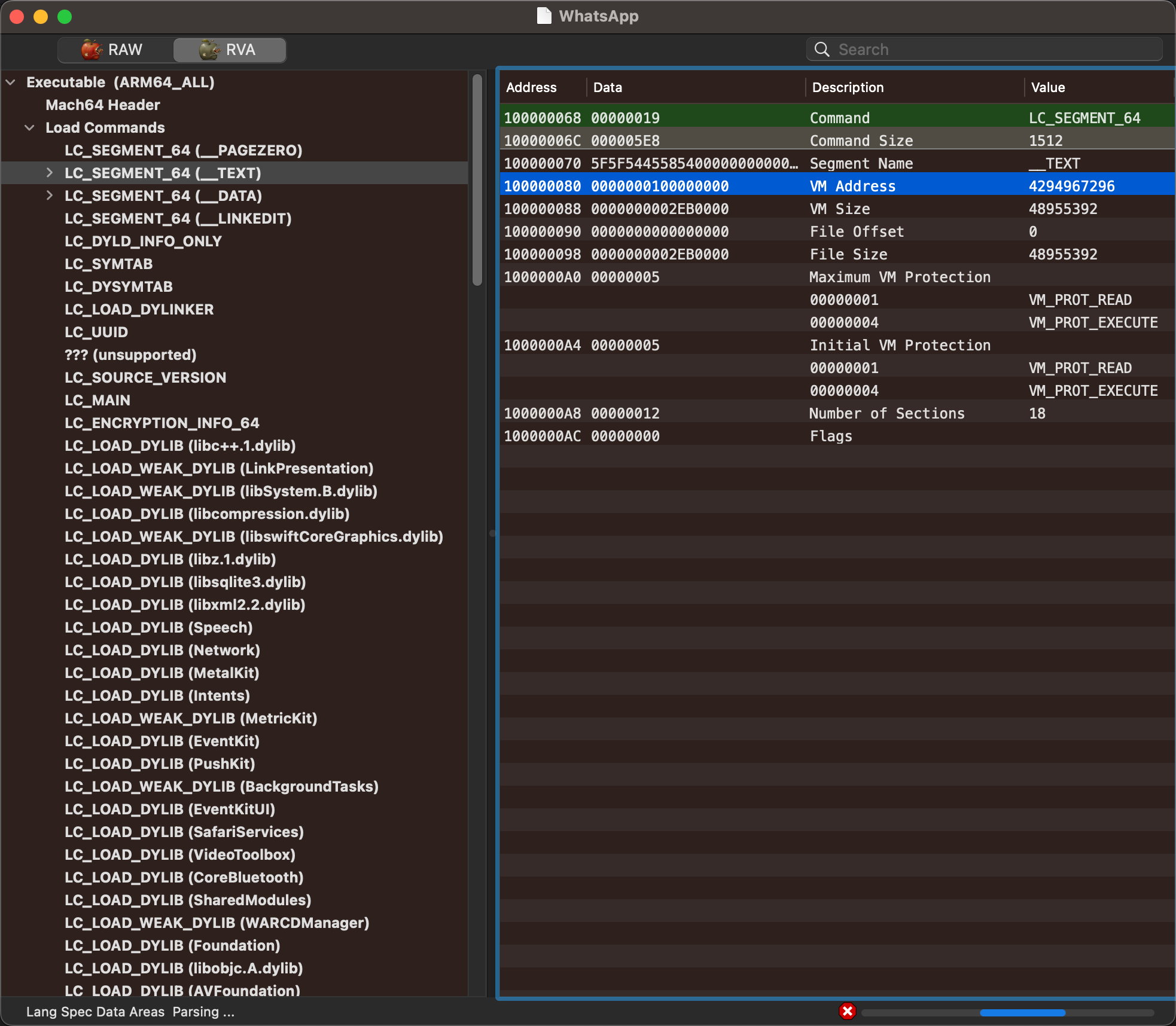
Task: Sort by the Address column header
Action: (x=543, y=87)
